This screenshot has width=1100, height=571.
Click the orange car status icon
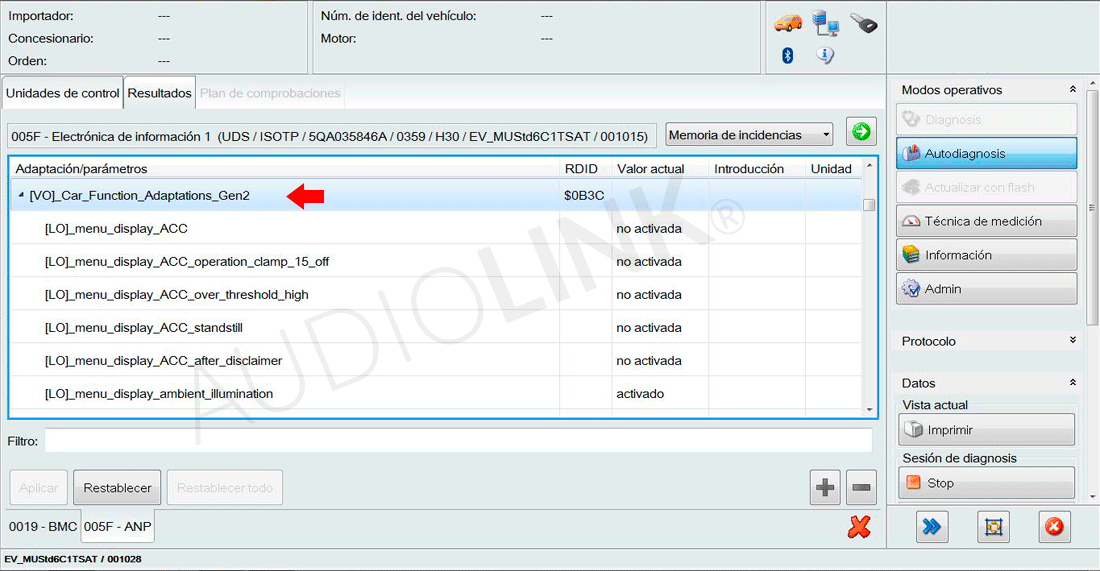pyautogui.click(x=788, y=23)
